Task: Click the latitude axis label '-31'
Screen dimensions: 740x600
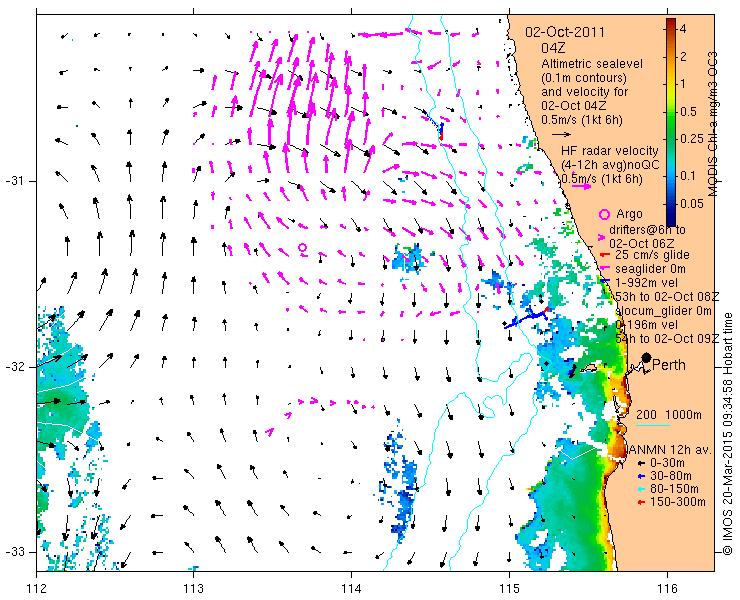Action: pyautogui.click(x=14, y=181)
